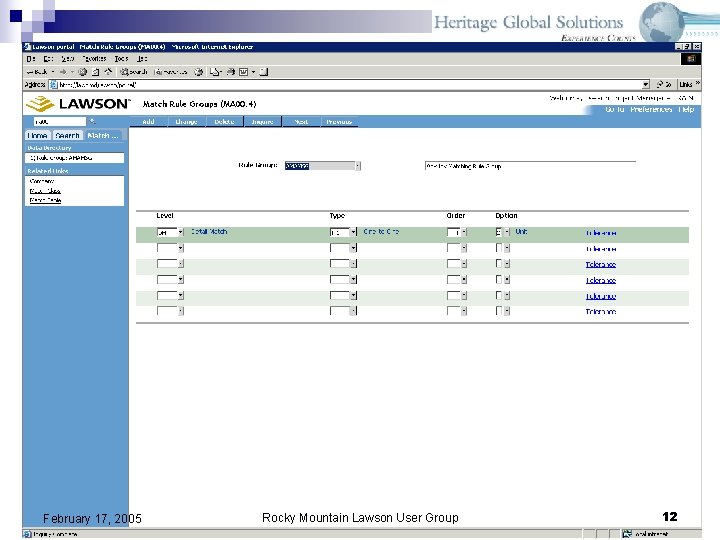Screen dimensions: 720x540
Task: Click the Option box in the second row
Action: pos(499,248)
